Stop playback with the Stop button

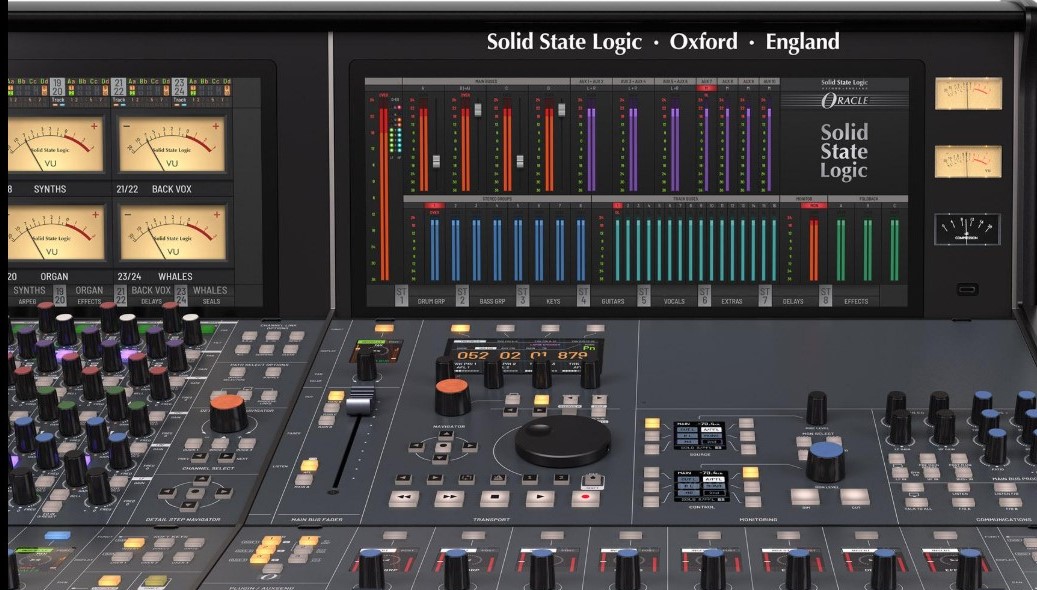(x=495, y=497)
